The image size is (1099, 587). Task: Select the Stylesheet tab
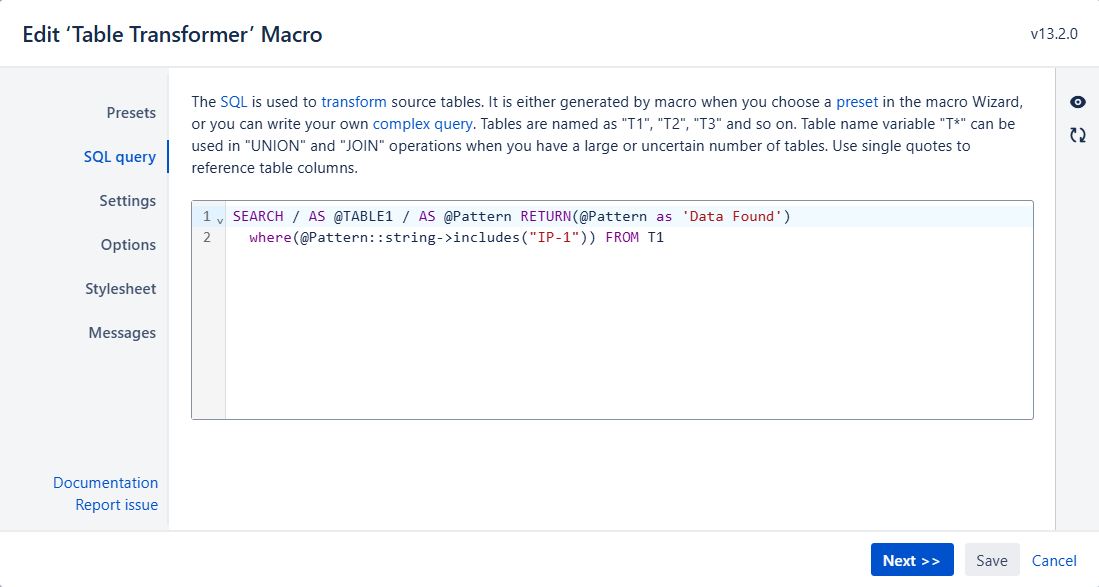coord(120,289)
